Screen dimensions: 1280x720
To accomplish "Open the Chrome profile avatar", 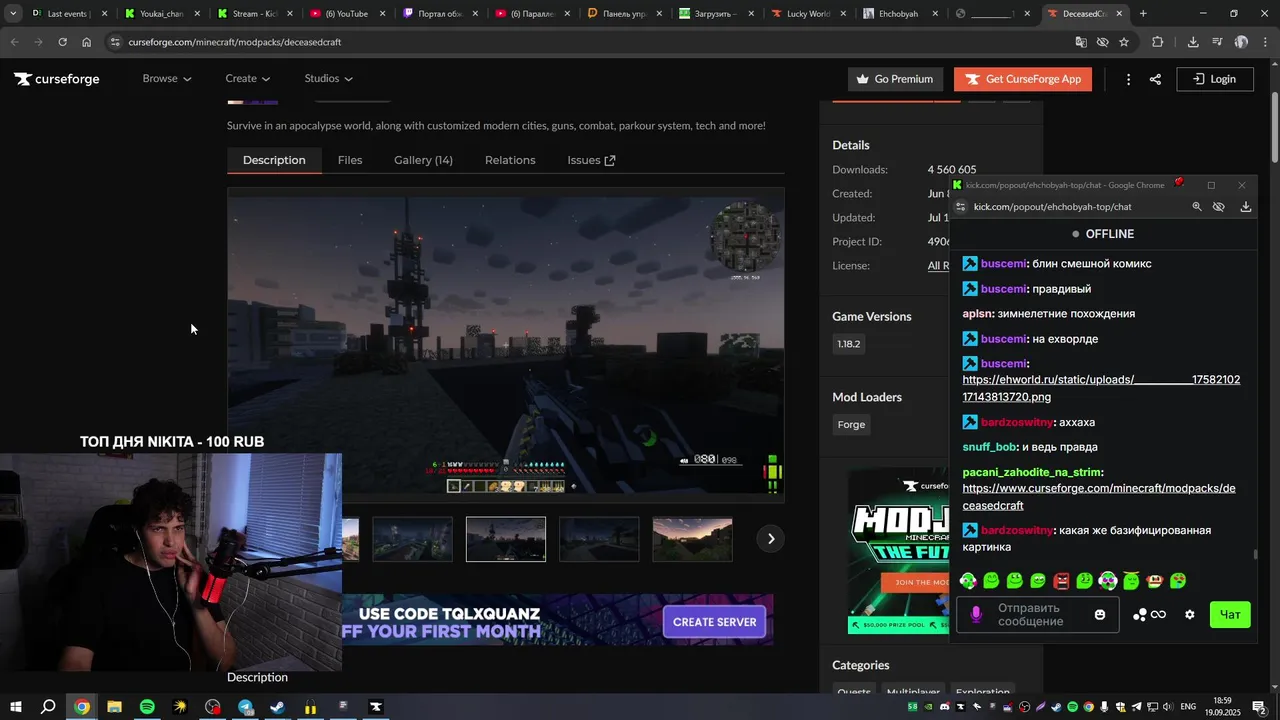I will pos(1241,42).
